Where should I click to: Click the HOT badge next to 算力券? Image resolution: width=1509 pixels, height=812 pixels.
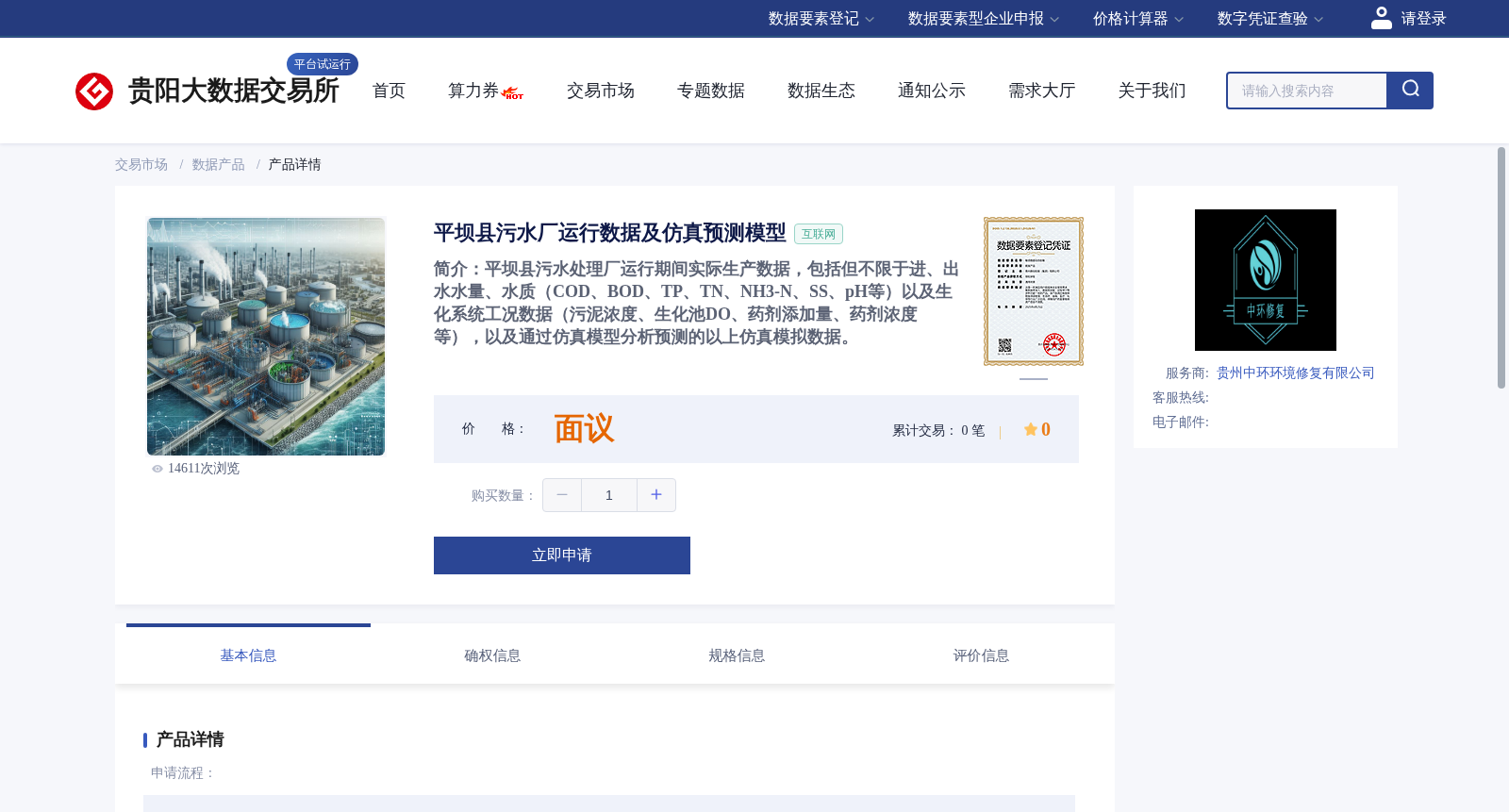click(x=513, y=93)
